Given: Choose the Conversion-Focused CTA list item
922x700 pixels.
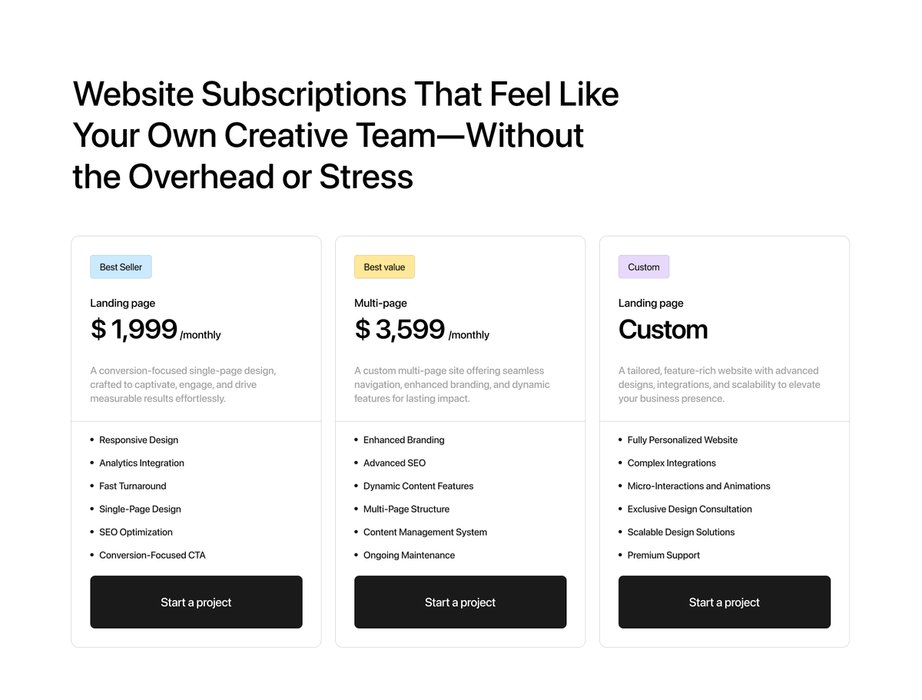Looking at the screenshot, I should [152, 555].
